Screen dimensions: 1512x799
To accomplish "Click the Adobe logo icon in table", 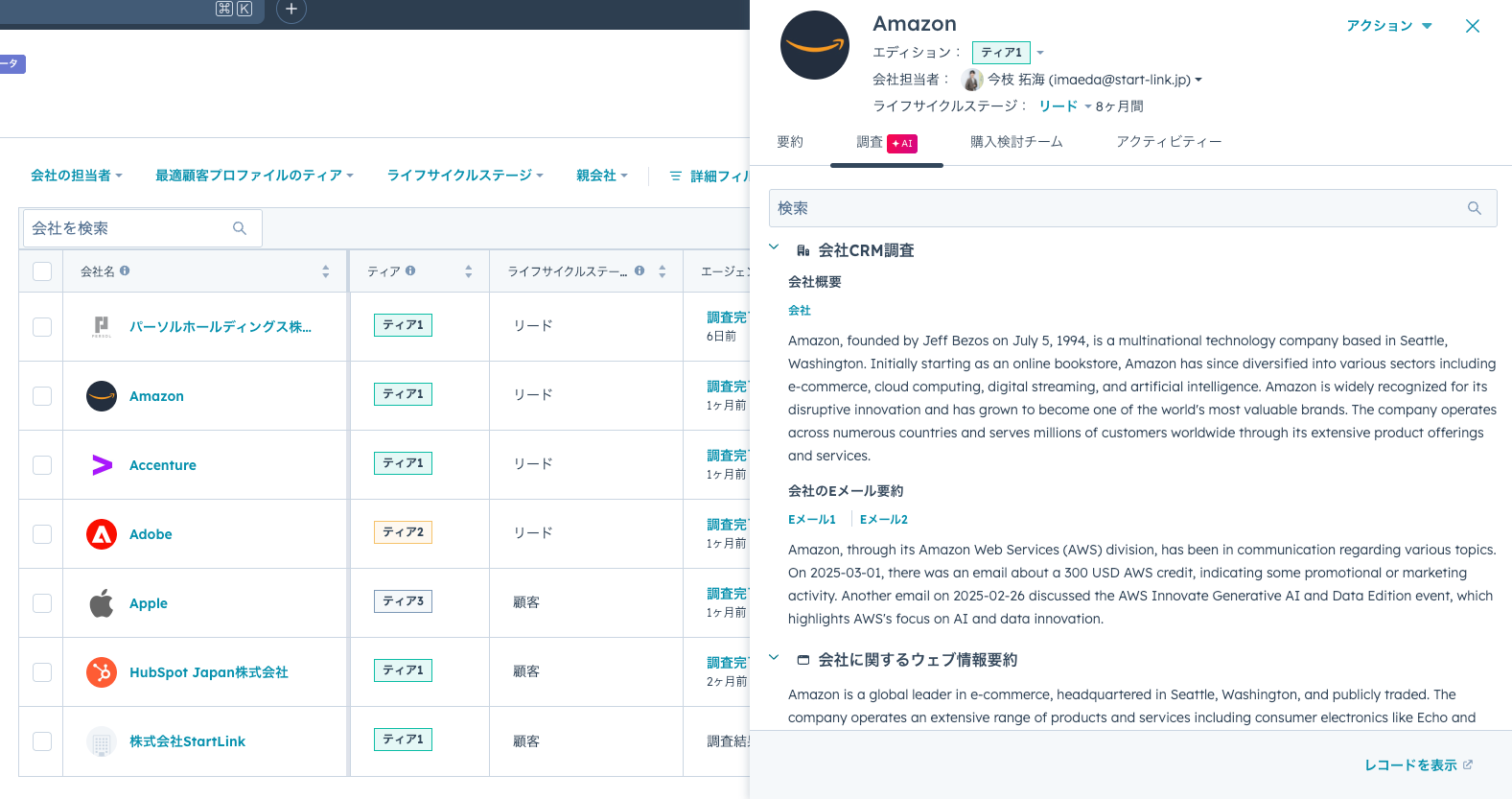I will pos(102,534).
